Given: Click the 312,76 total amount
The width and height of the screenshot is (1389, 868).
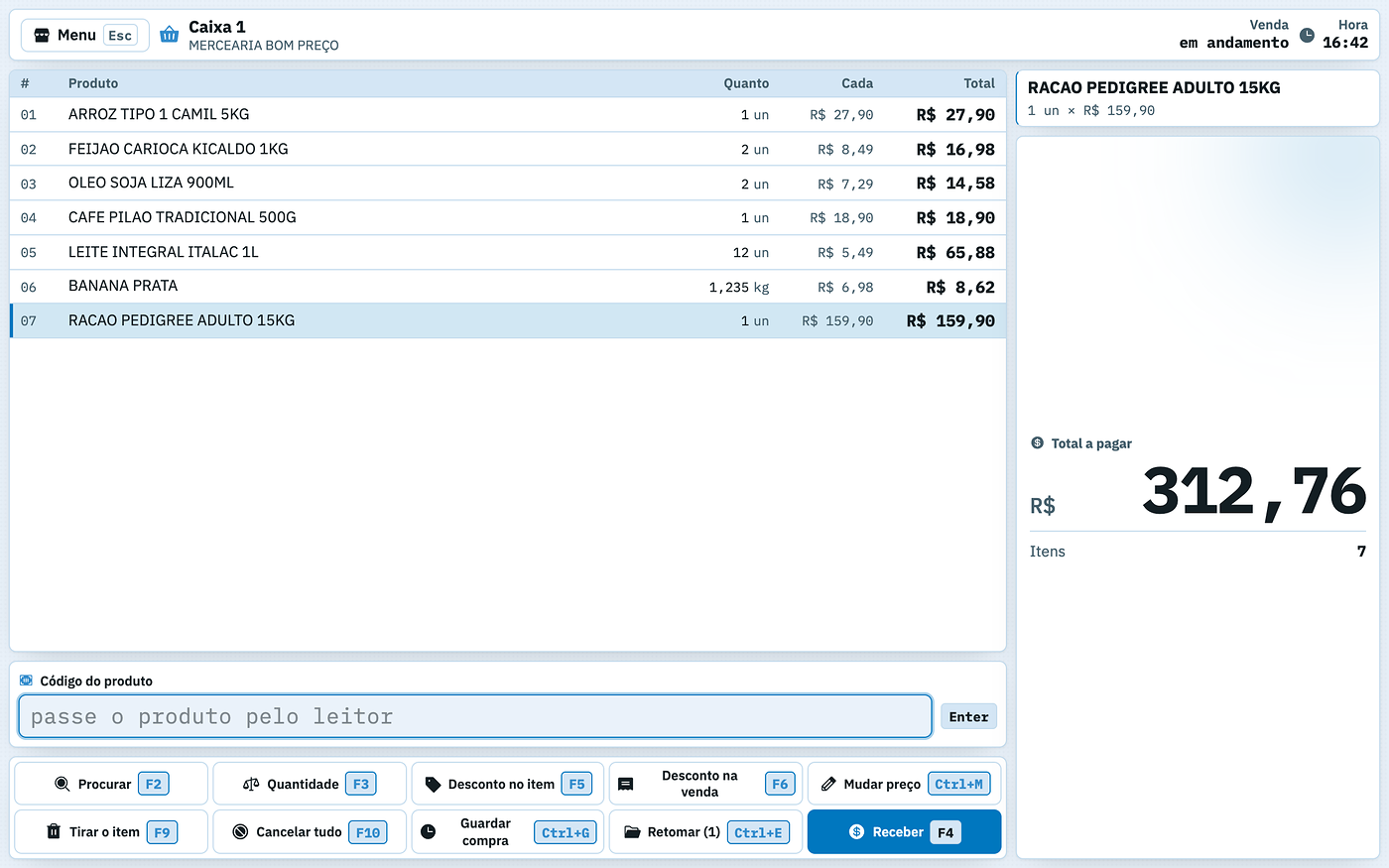Looking at the screenshot, I should click(1254, 492).
